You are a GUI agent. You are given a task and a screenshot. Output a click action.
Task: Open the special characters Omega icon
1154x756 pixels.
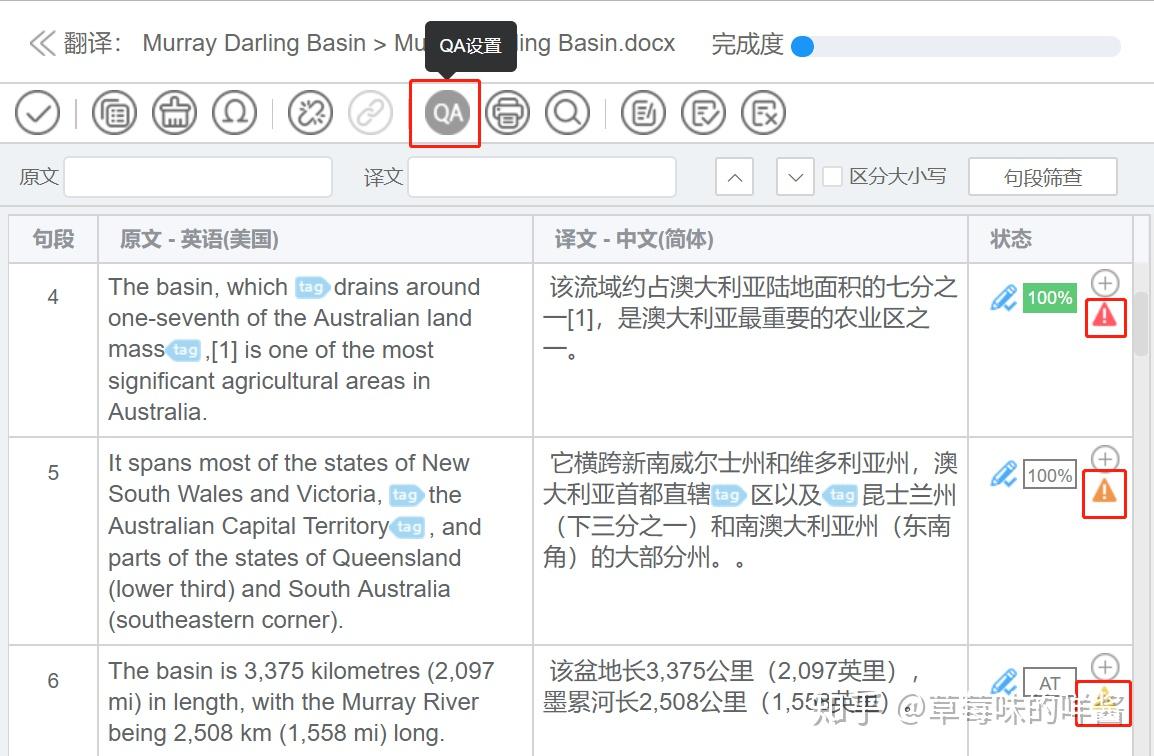(234, 112)
